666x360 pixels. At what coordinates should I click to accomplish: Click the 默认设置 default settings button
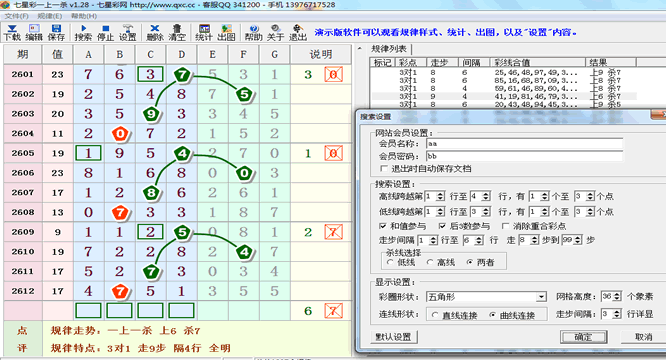(394, 337)
